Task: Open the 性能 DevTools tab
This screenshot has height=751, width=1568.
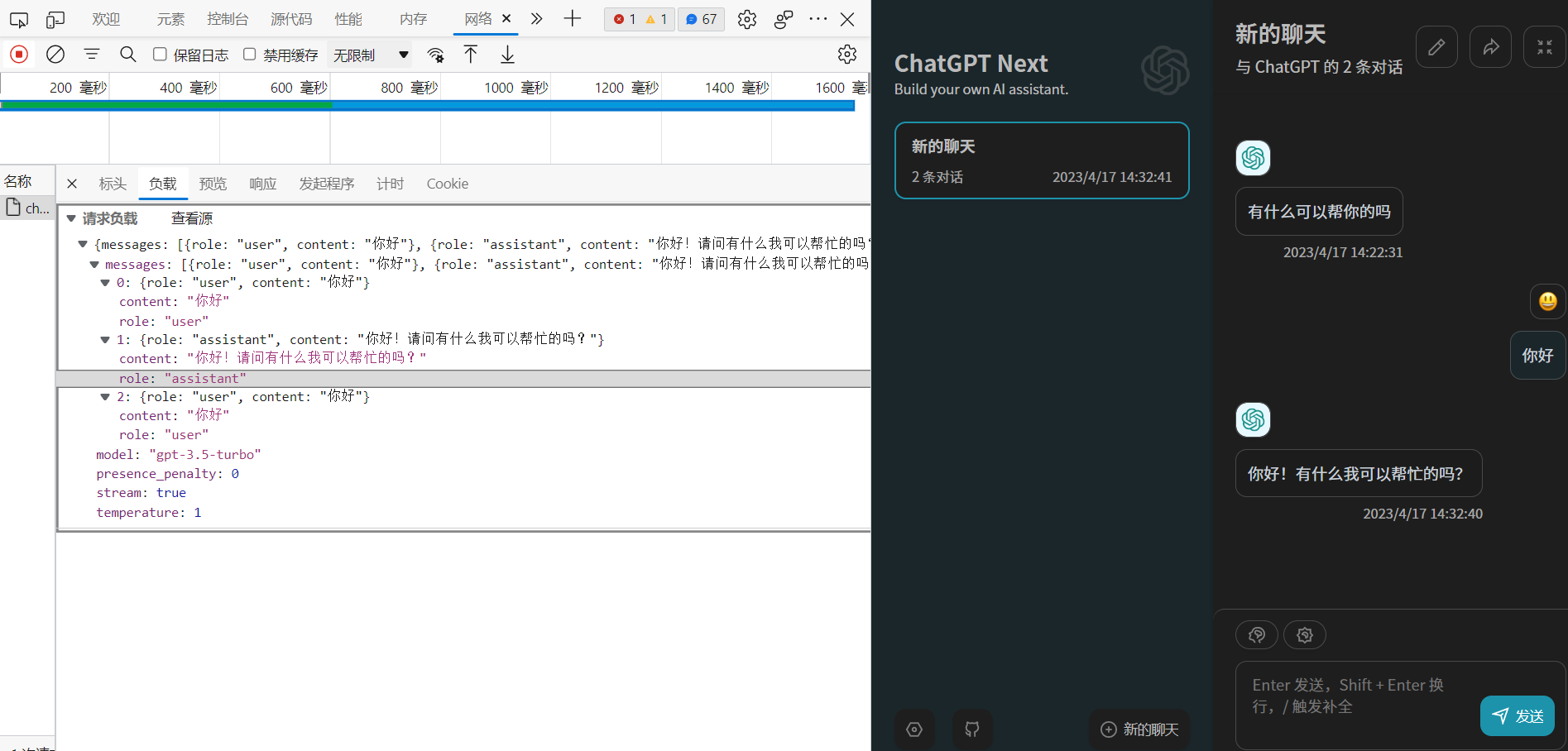Action: (348, 19)
